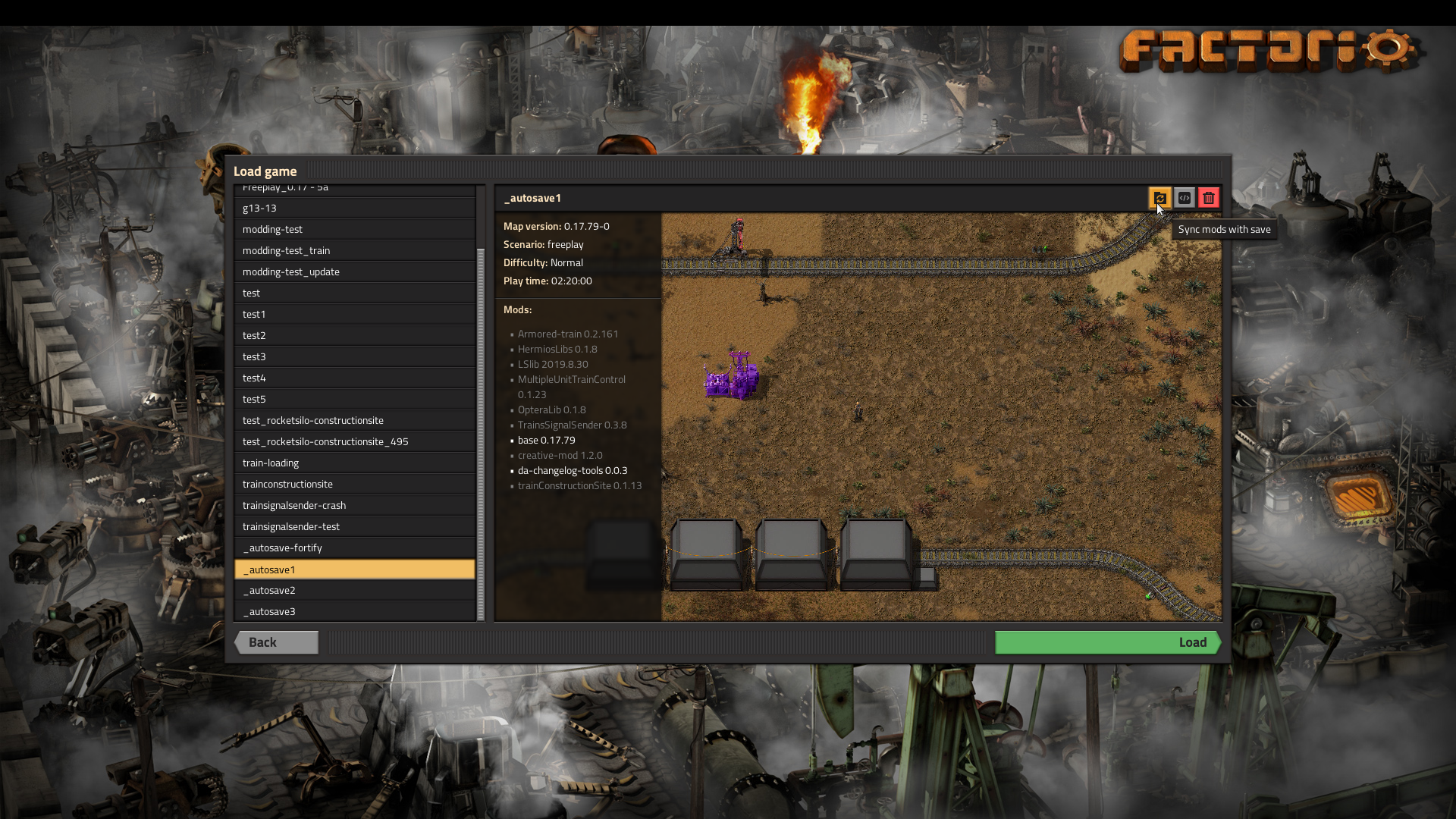Select the trainconstructionsite save
Image resolution: width=1456 pixels, height=819 pixels.
tap(355, 484)
